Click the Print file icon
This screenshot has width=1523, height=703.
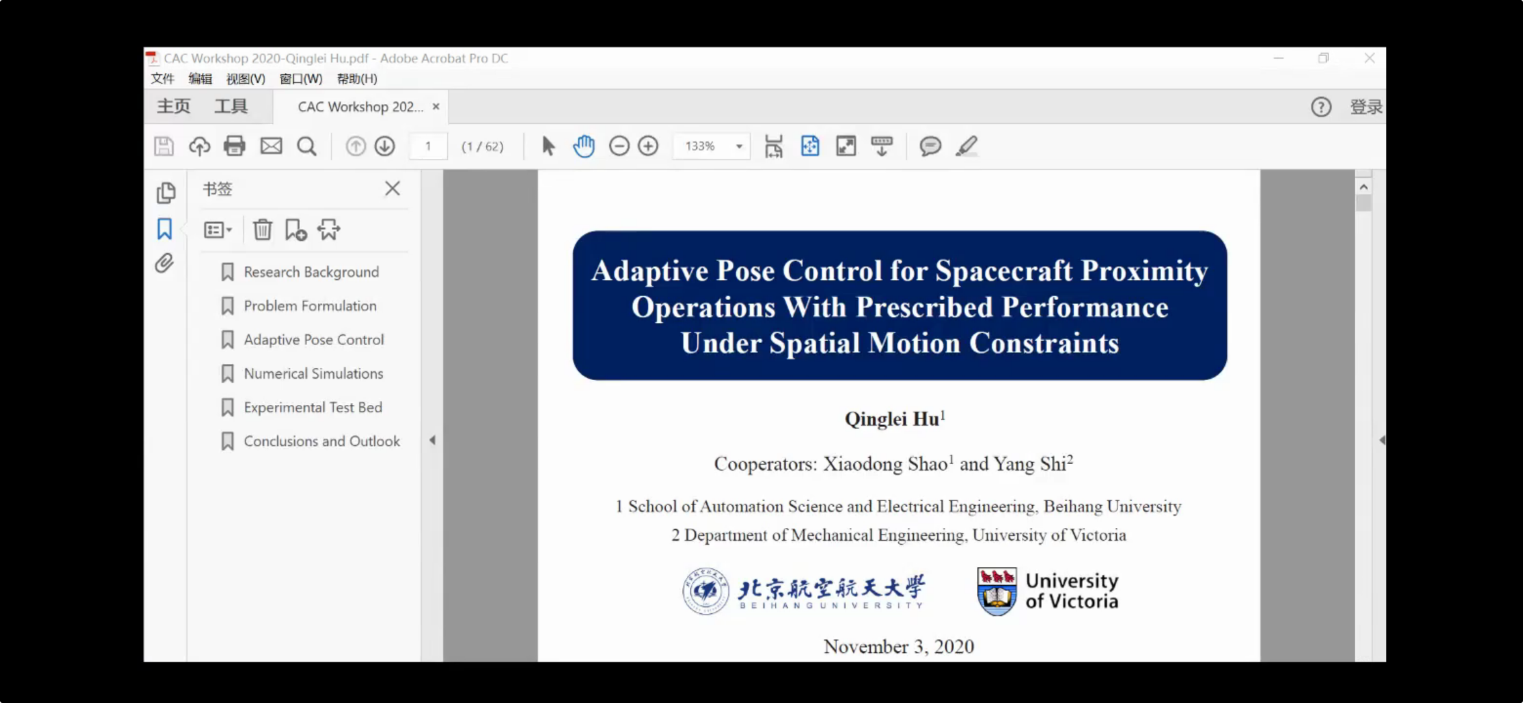tap(234, 146)
